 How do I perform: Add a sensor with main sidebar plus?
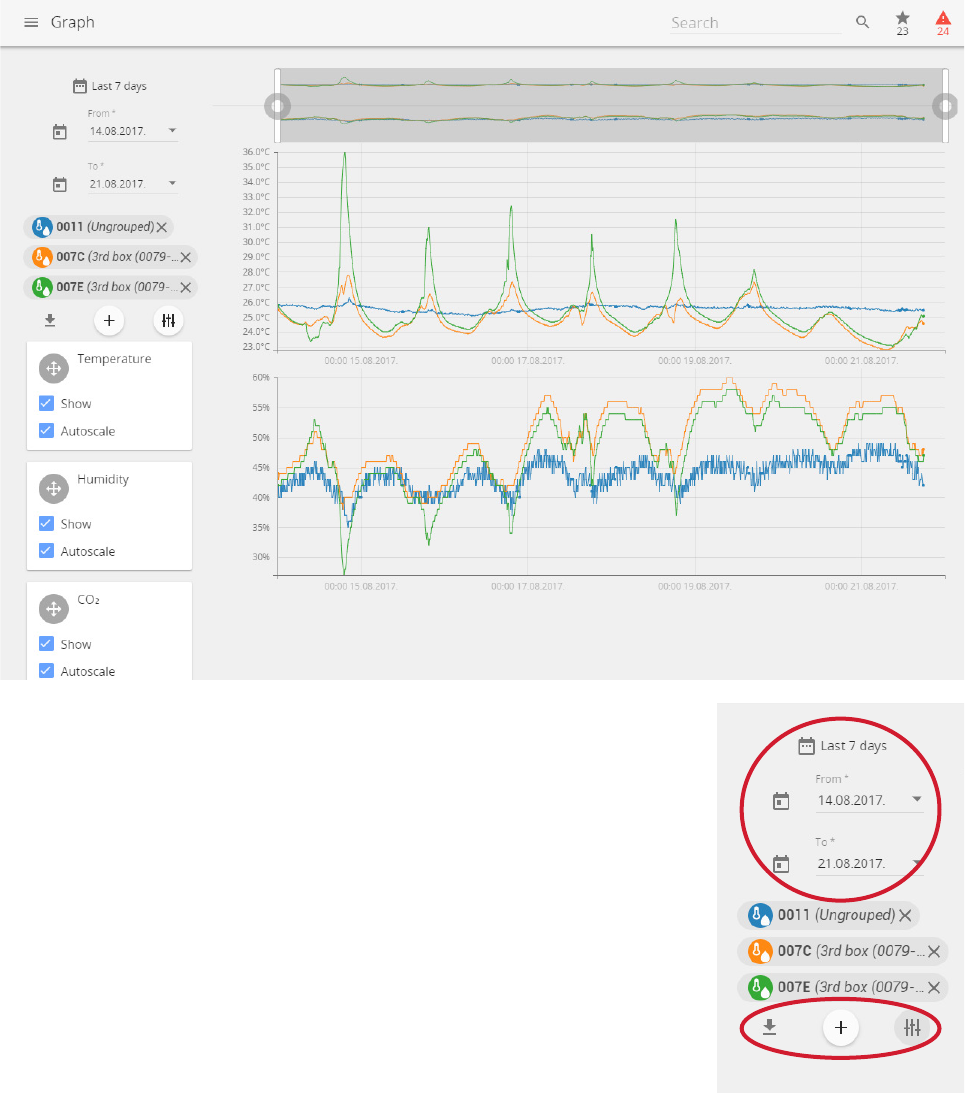click(x=109, y=321)
